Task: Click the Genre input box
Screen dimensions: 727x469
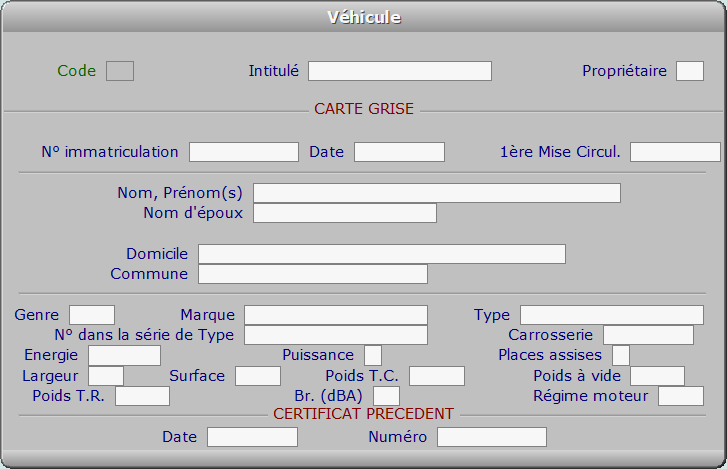Action: [92, 315]
